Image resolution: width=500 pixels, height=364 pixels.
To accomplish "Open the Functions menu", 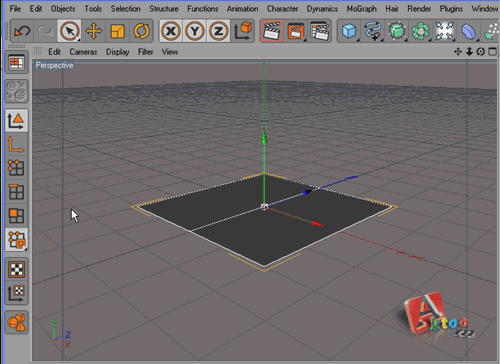I will [202, 9].
